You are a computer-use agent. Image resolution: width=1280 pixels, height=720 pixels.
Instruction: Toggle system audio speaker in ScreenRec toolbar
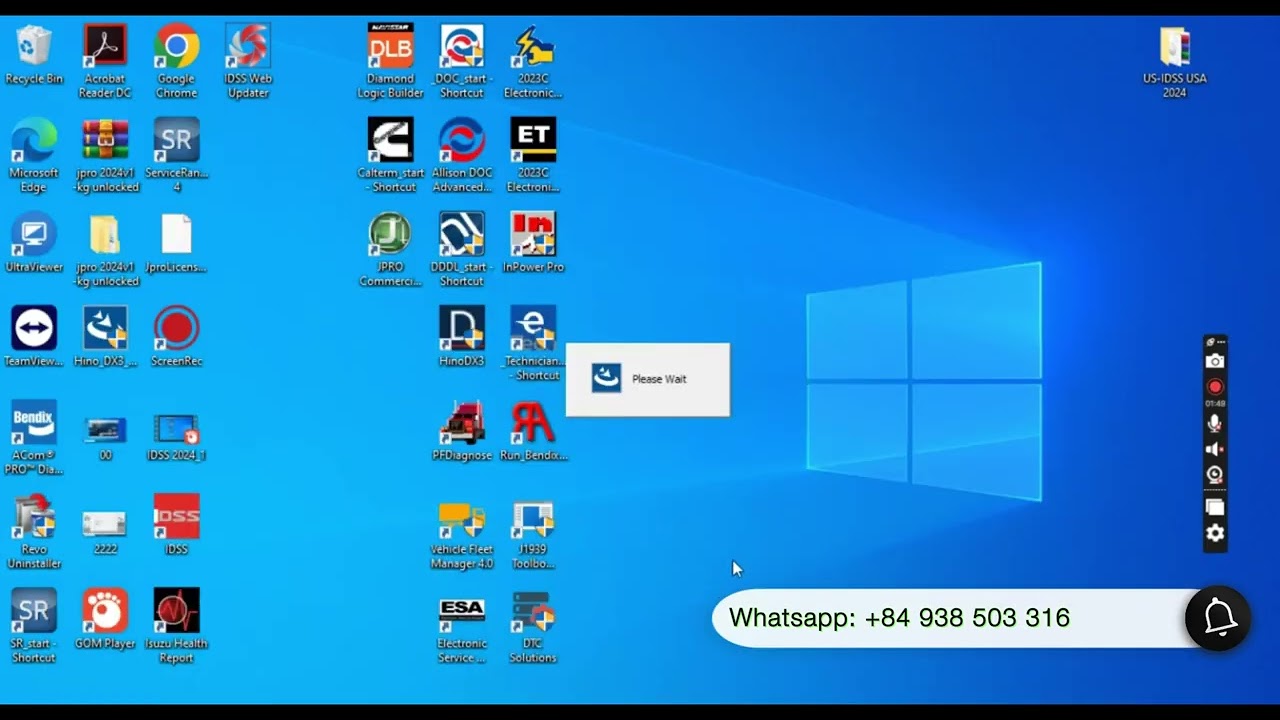pos(1215,450)
